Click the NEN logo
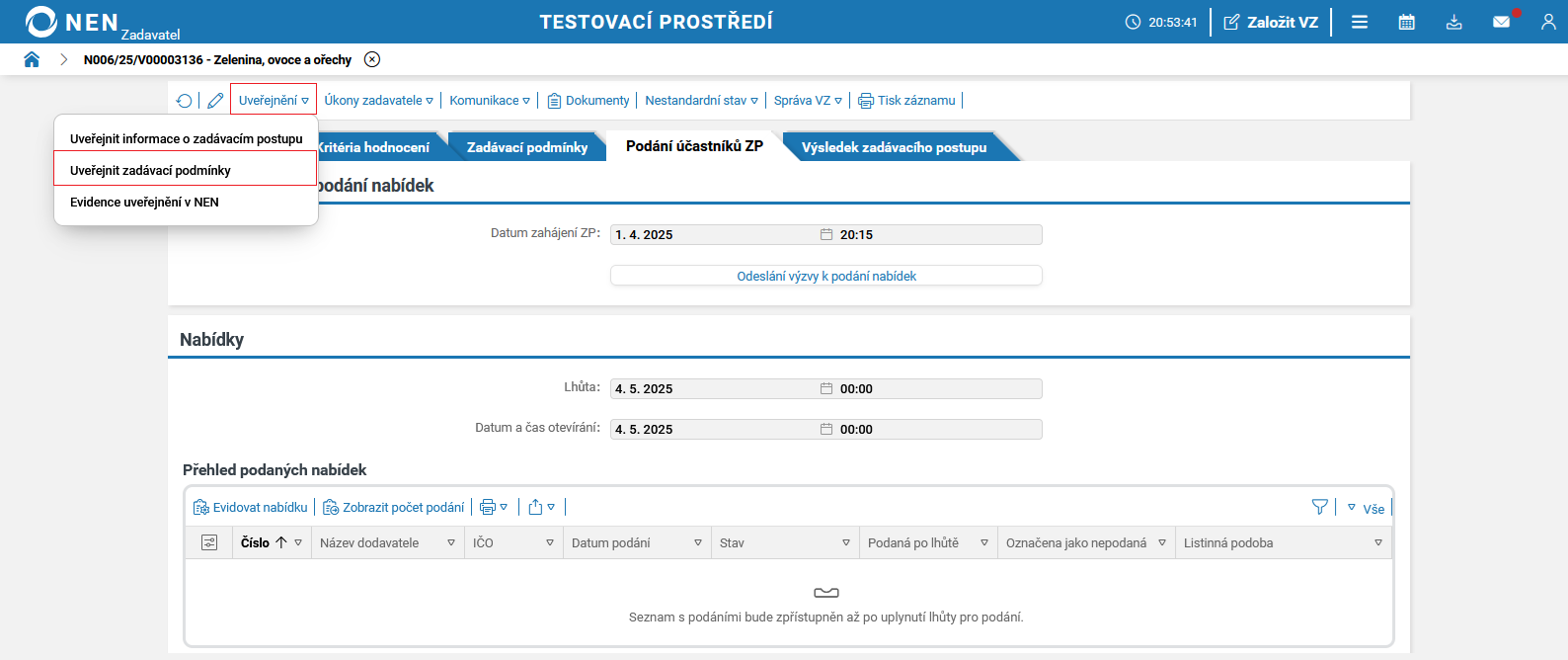The image size is (1568, 660). 72,22
